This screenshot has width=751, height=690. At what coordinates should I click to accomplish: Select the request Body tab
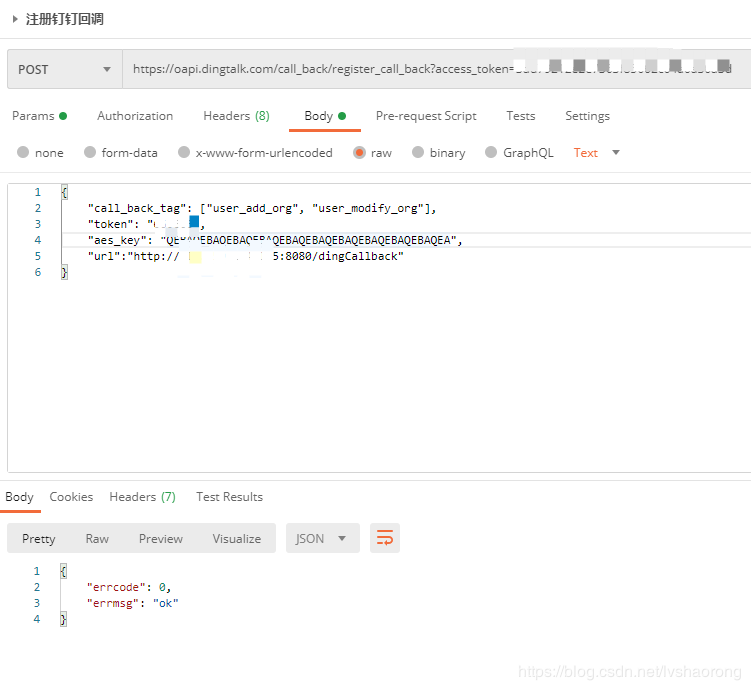coord(325,116)
